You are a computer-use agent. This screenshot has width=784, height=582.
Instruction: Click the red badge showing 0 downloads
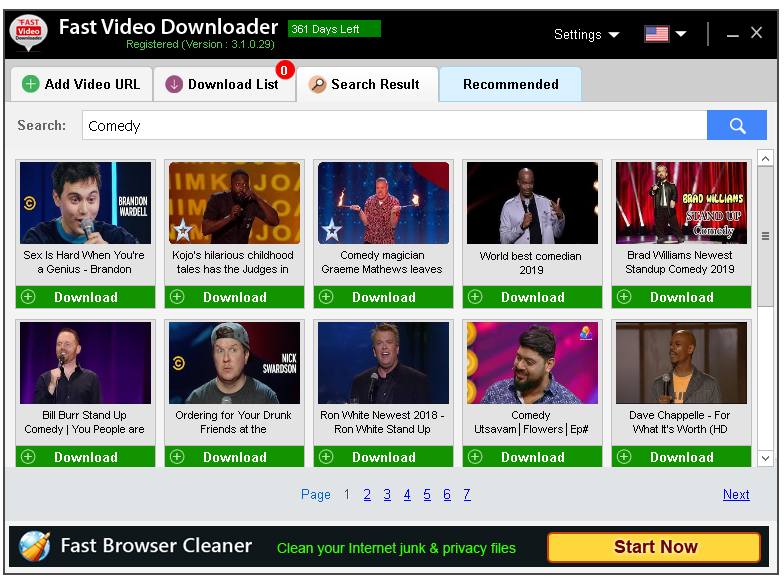tap(284, 70)
